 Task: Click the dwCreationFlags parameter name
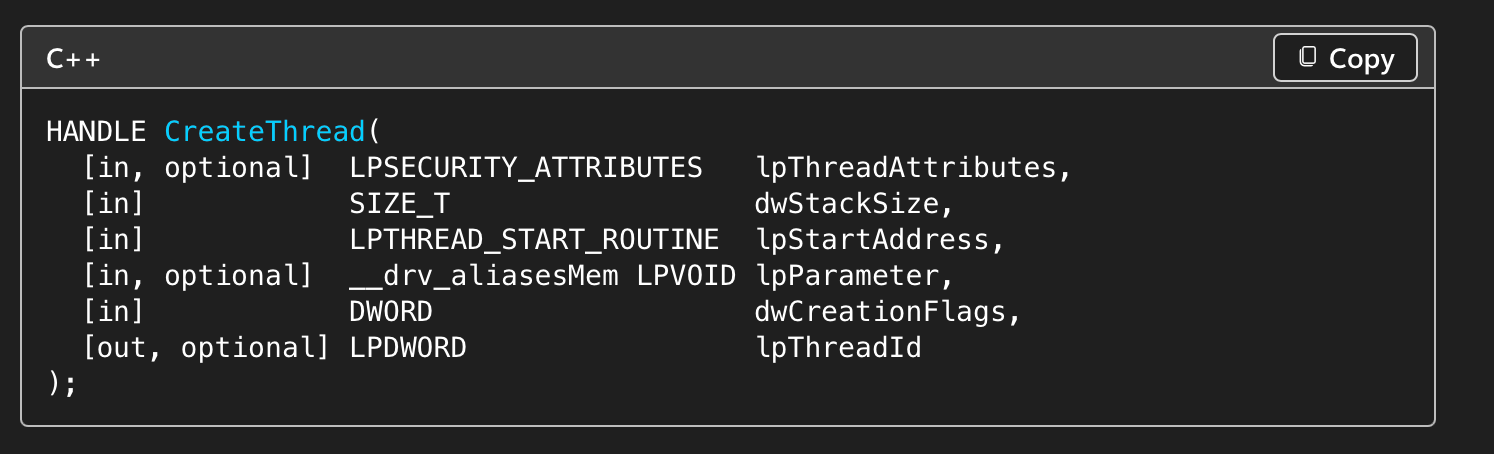[x=880, y=312]
